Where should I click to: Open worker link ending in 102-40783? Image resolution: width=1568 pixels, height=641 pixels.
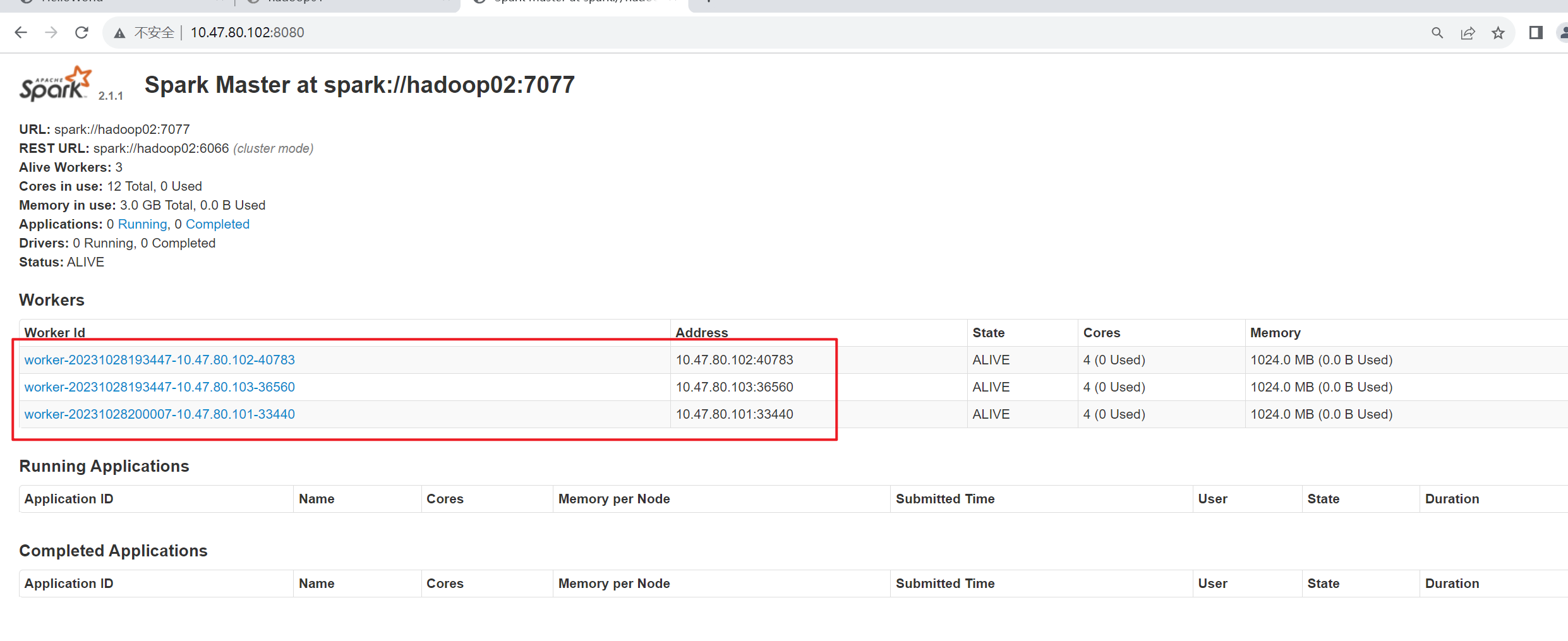pos(159,360)
